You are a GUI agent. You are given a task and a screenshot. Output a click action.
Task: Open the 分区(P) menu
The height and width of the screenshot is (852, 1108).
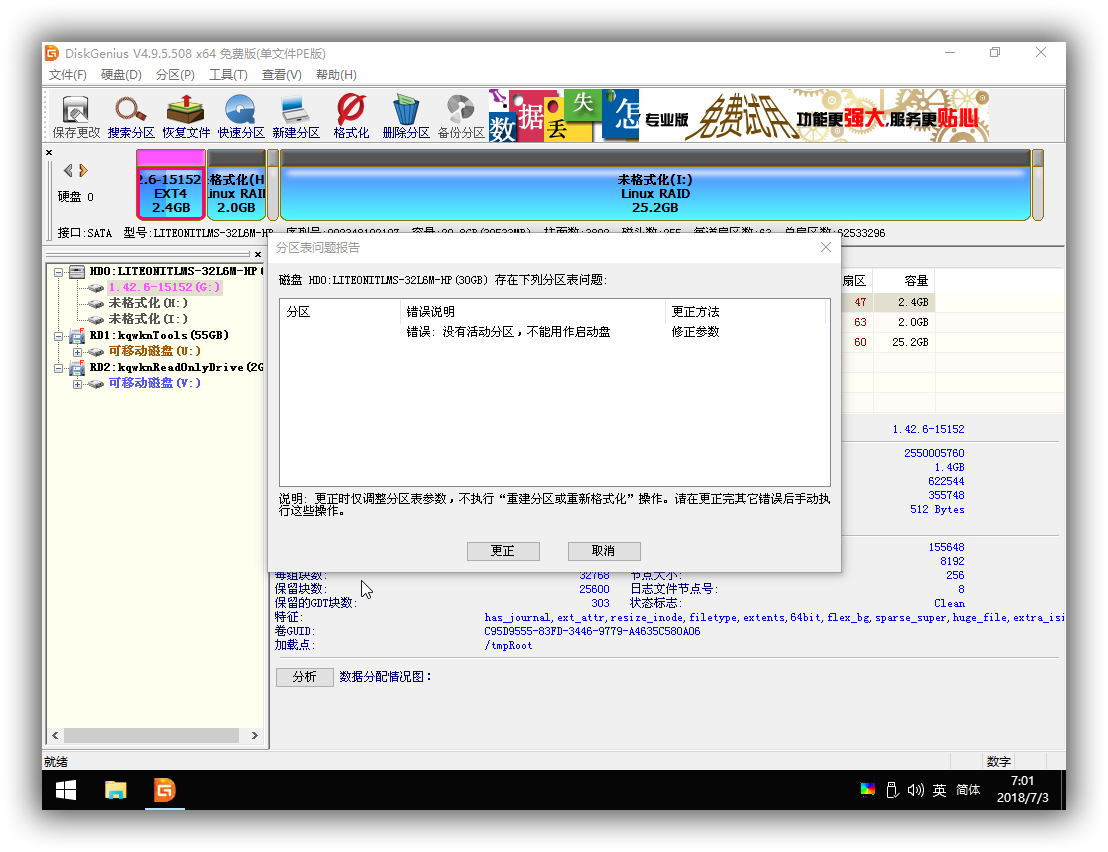point(175,75)
